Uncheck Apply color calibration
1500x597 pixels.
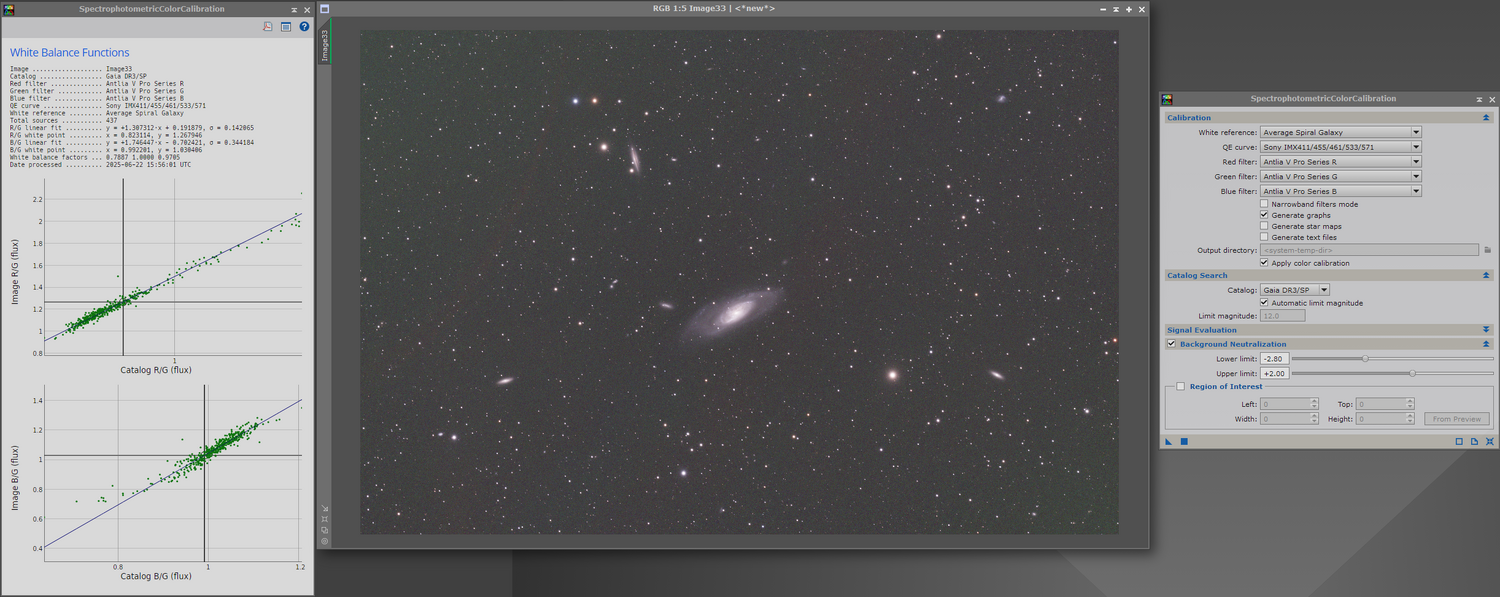click(1264, 263)
